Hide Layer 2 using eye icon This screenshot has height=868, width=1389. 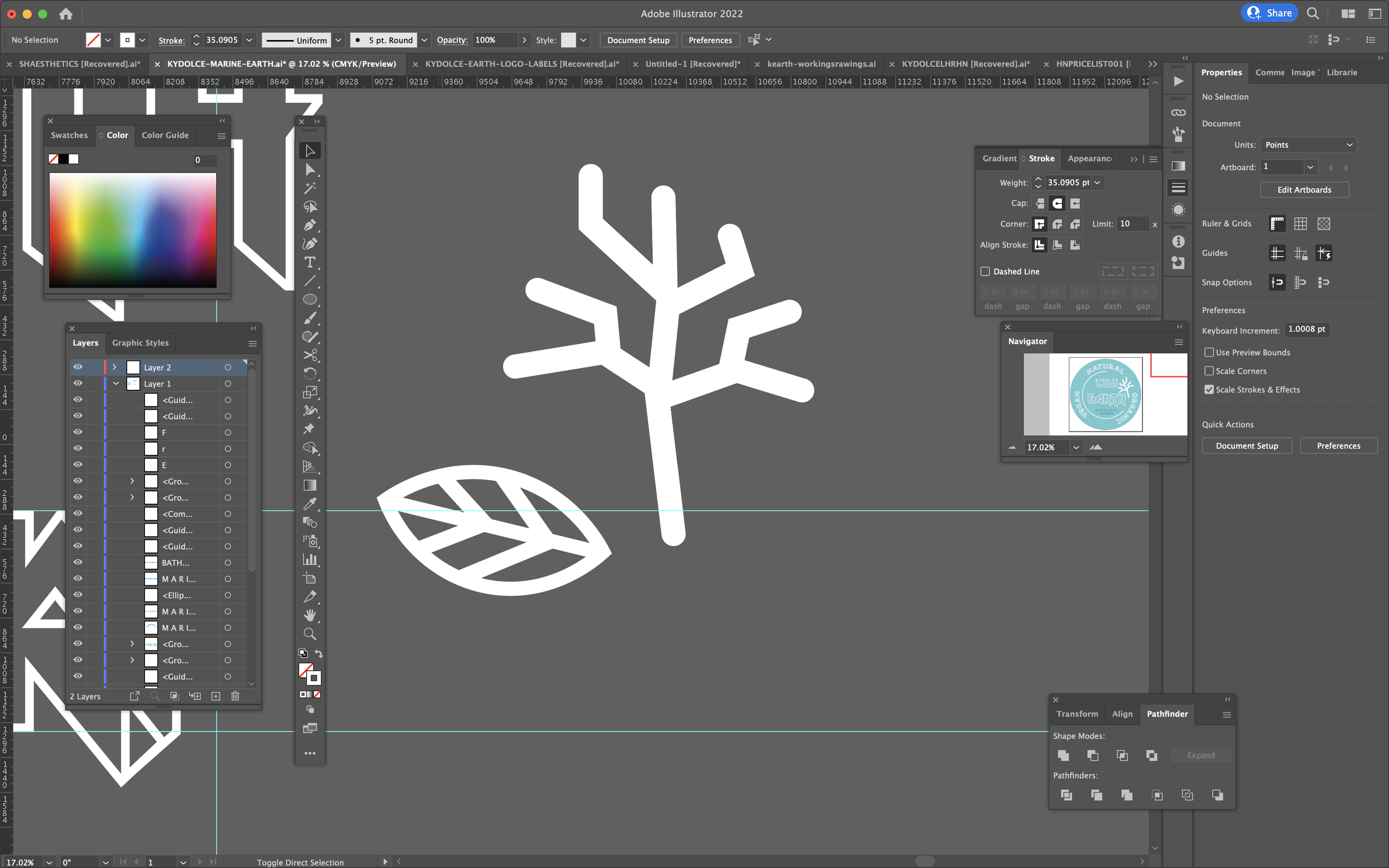78,368
